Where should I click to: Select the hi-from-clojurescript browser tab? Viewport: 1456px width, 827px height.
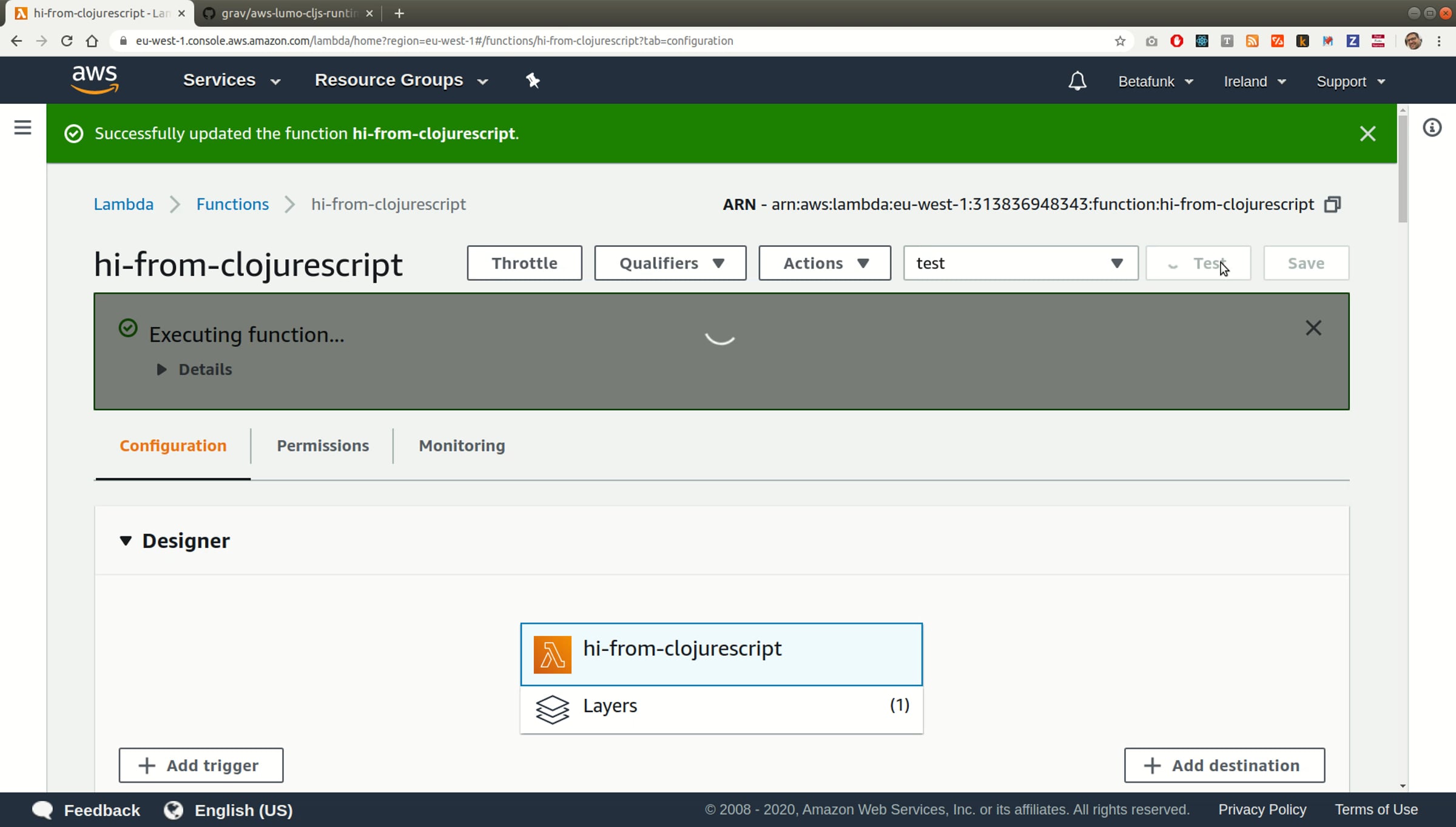coord(101,13)
